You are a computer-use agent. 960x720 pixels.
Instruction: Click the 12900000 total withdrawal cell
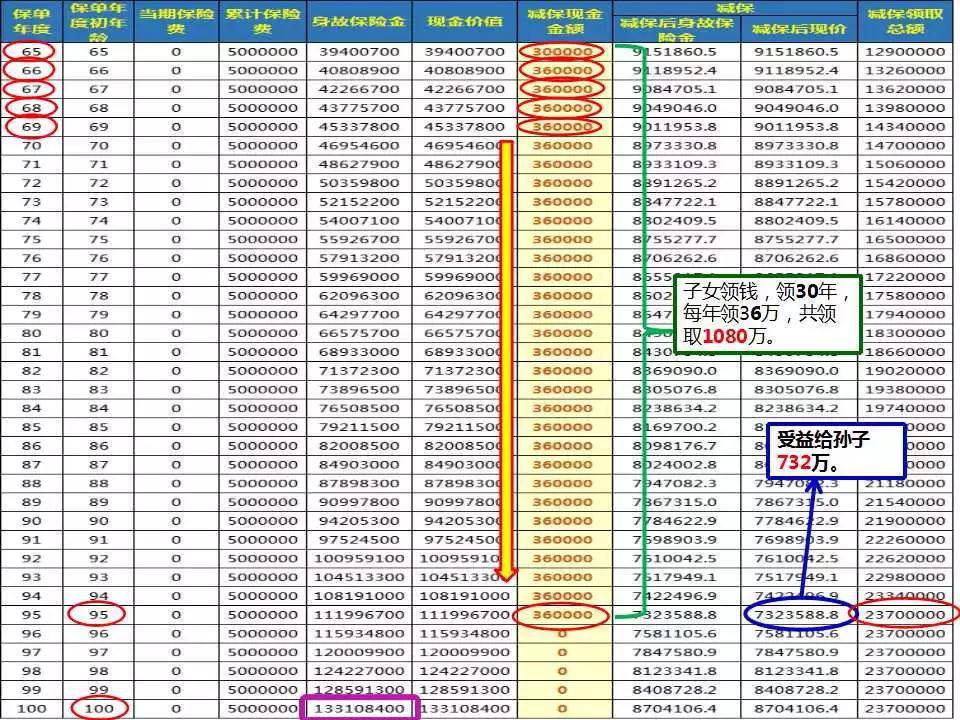(x=906, y=51)
